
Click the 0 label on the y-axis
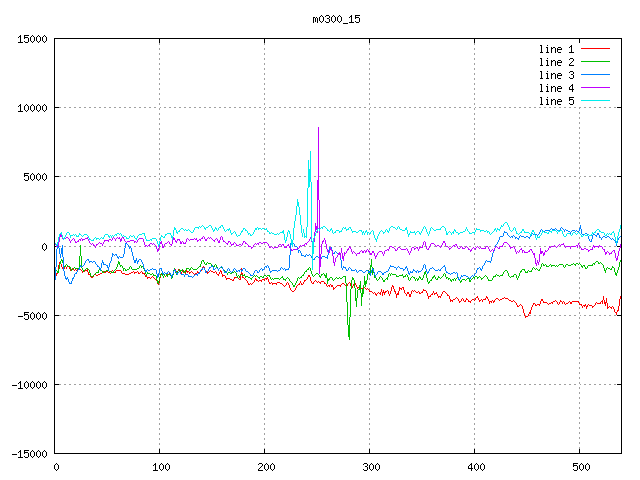tap(45, 246)
